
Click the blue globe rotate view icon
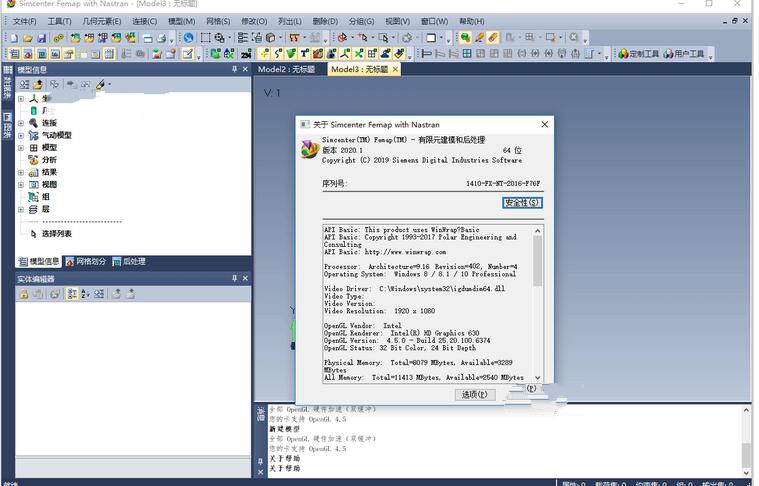coord(188,38)
